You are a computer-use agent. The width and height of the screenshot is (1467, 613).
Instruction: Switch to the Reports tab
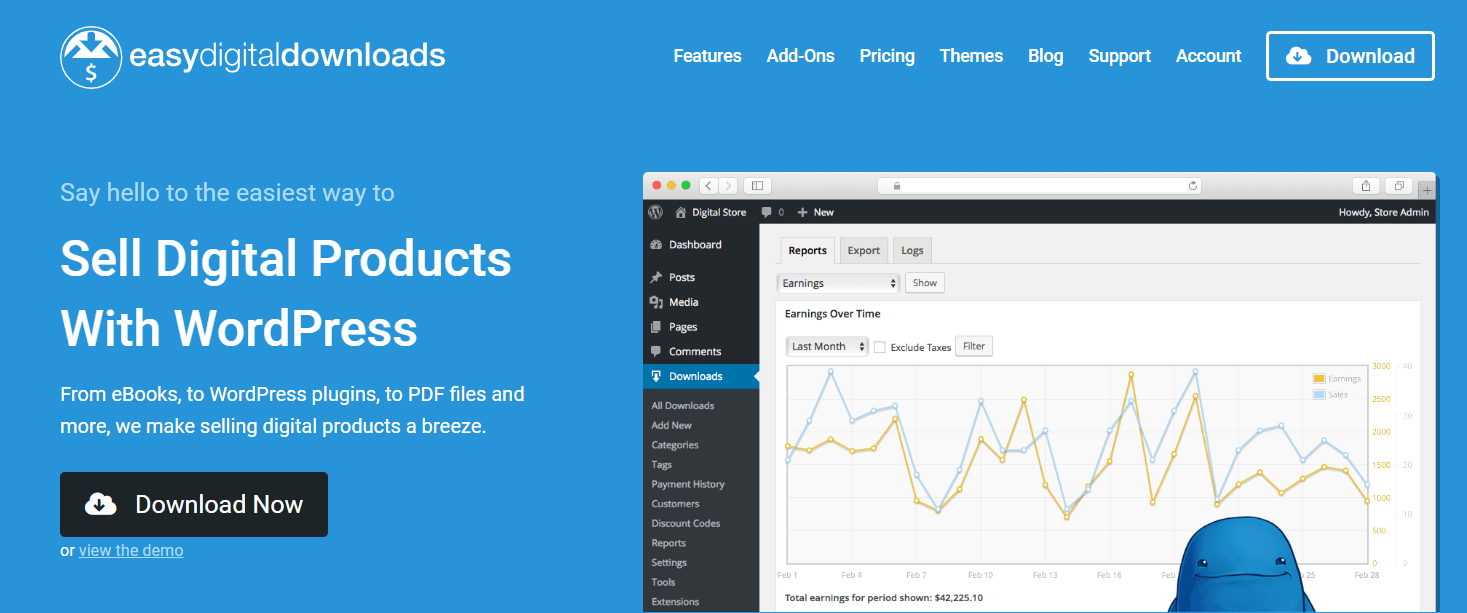pyautogui.click(x=807, y=250)
